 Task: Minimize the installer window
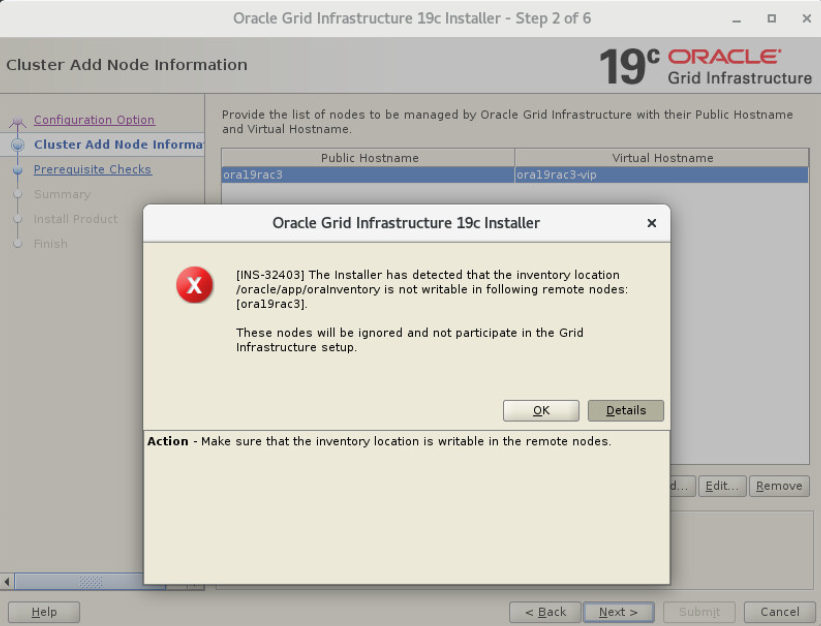[x=737, y=19]
